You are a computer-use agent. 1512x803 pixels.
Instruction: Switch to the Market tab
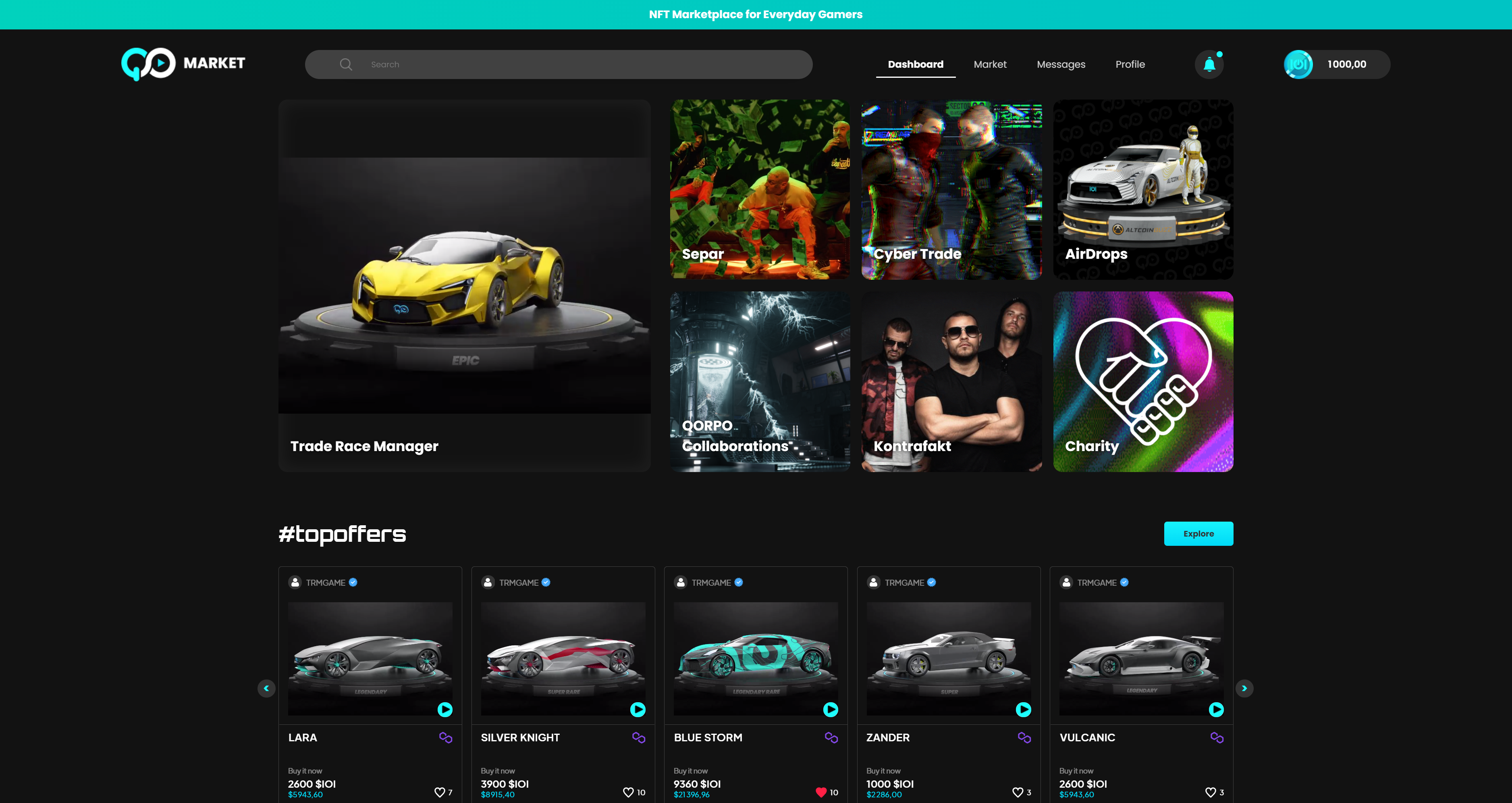coord(990,64)
